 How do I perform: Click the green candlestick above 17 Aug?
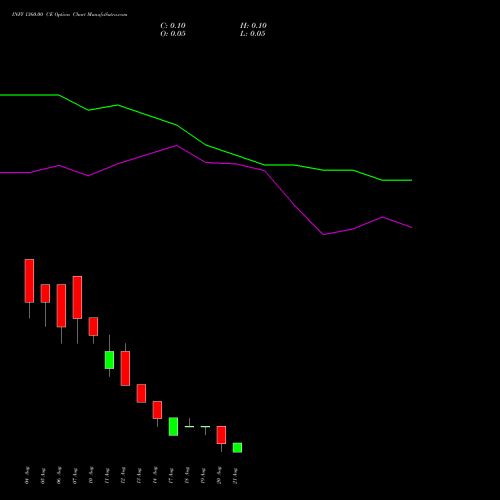tap(173, 426)
